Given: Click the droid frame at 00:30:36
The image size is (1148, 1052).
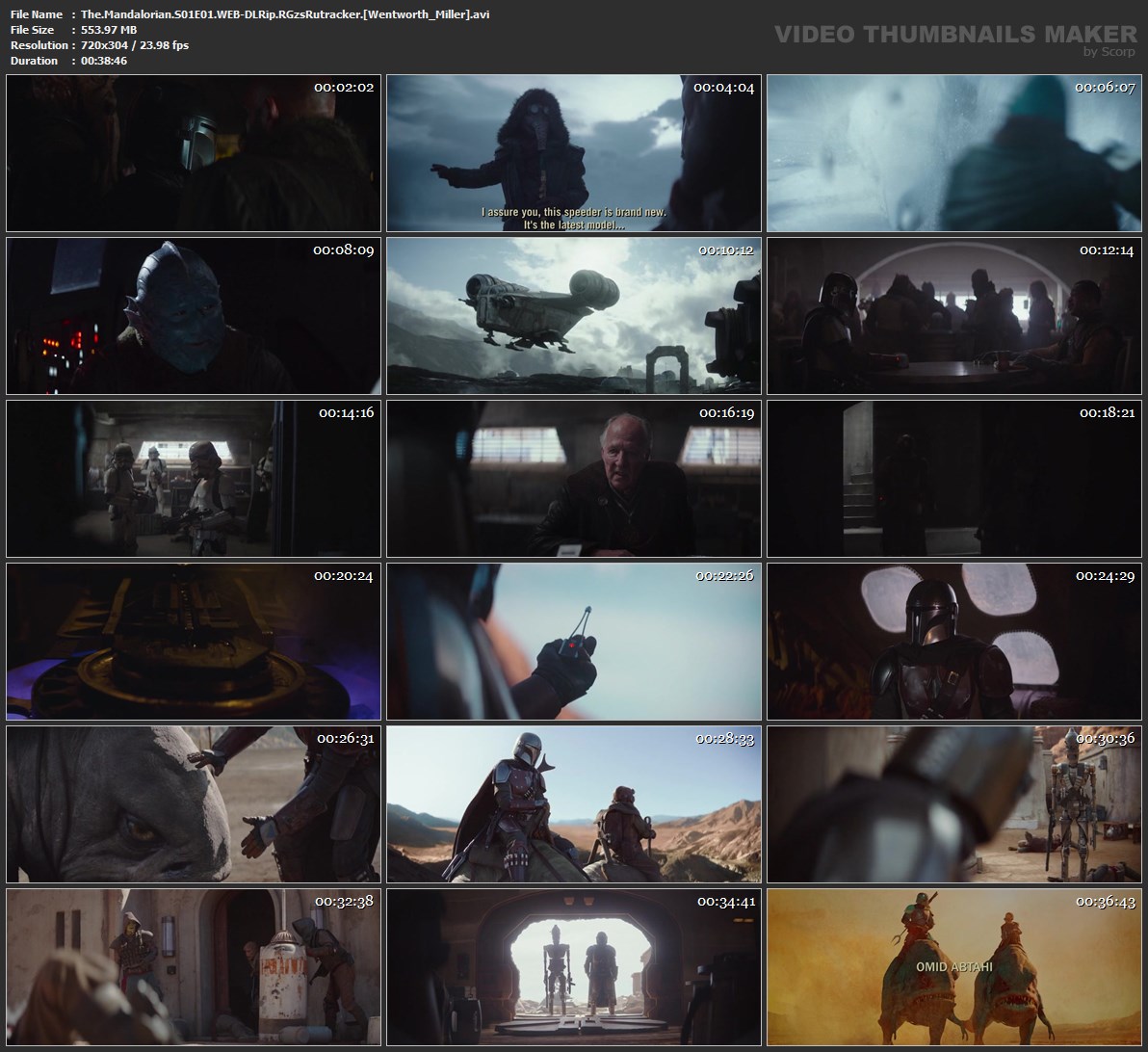Looking at the screenshot, I should (954, 804).
